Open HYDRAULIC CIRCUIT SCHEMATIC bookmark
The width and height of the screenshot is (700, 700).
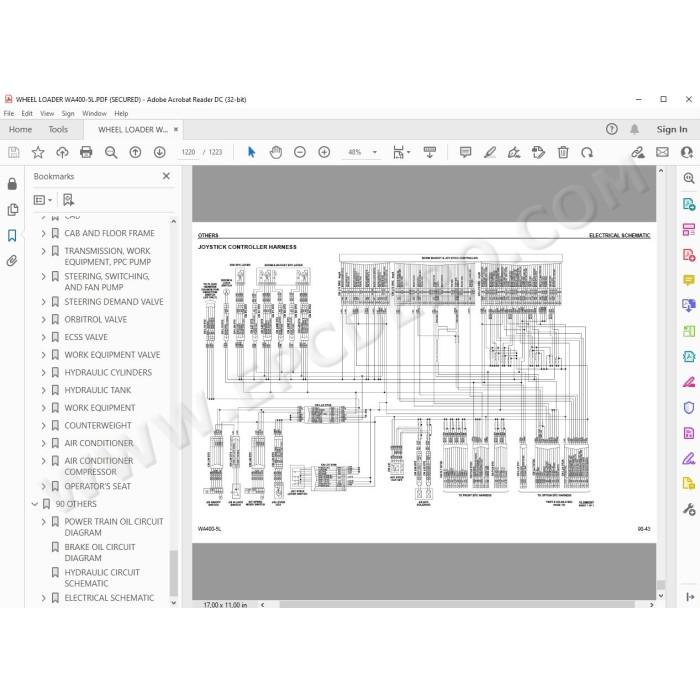pos(102,578)
